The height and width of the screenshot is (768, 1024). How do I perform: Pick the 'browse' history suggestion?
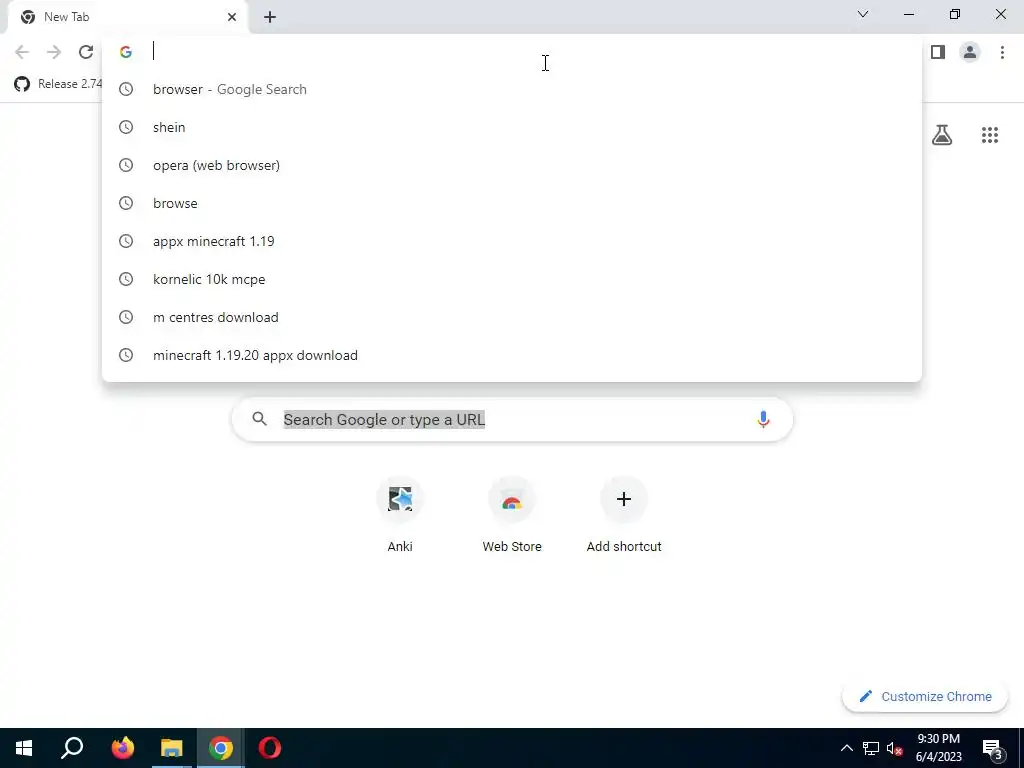tap(512, 203)
